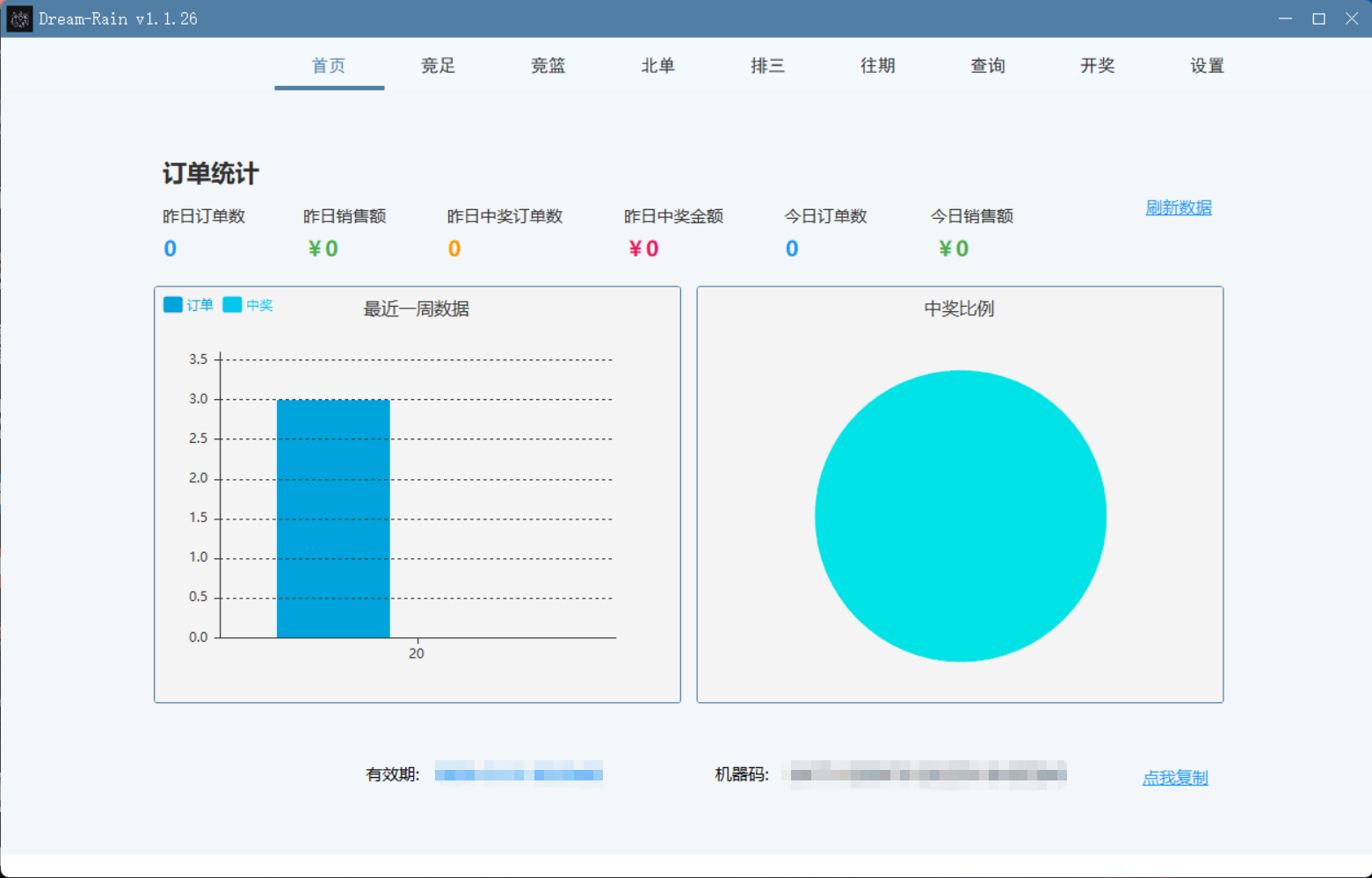Click the 刷新数据 refresh link
Screen dimensions: 1372x878
pyautogui.click(x=1179, y=207)
